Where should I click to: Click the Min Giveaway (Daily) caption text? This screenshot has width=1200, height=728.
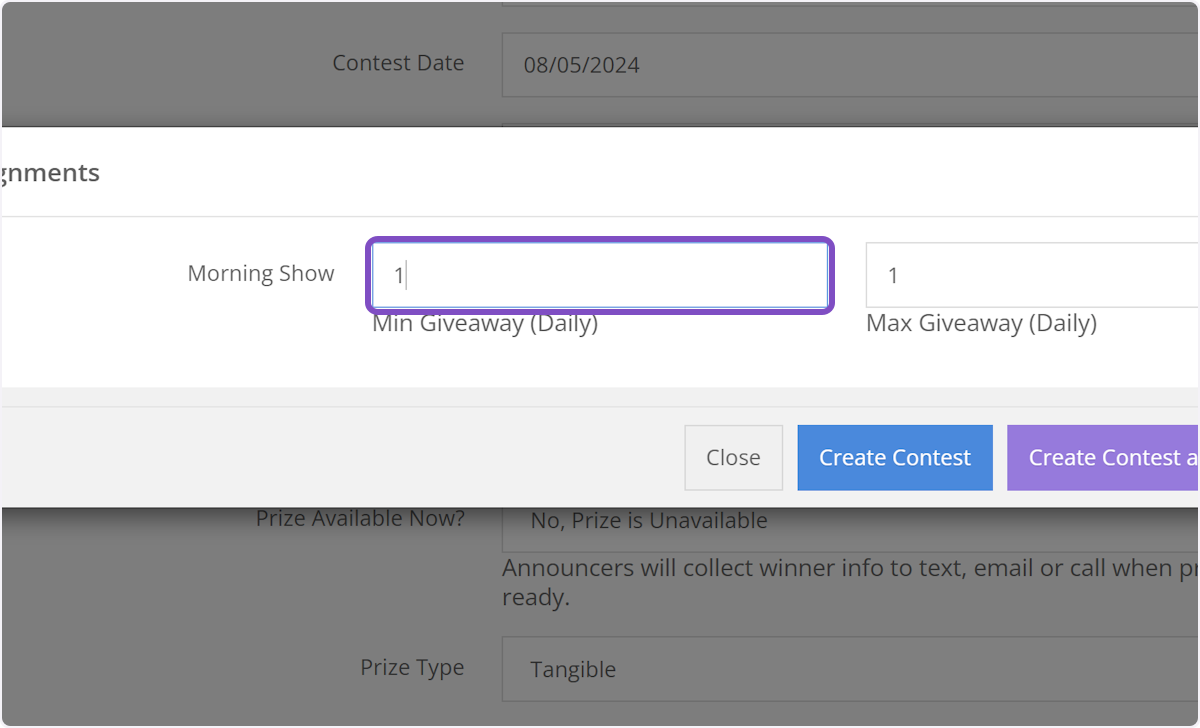(484, 323)
